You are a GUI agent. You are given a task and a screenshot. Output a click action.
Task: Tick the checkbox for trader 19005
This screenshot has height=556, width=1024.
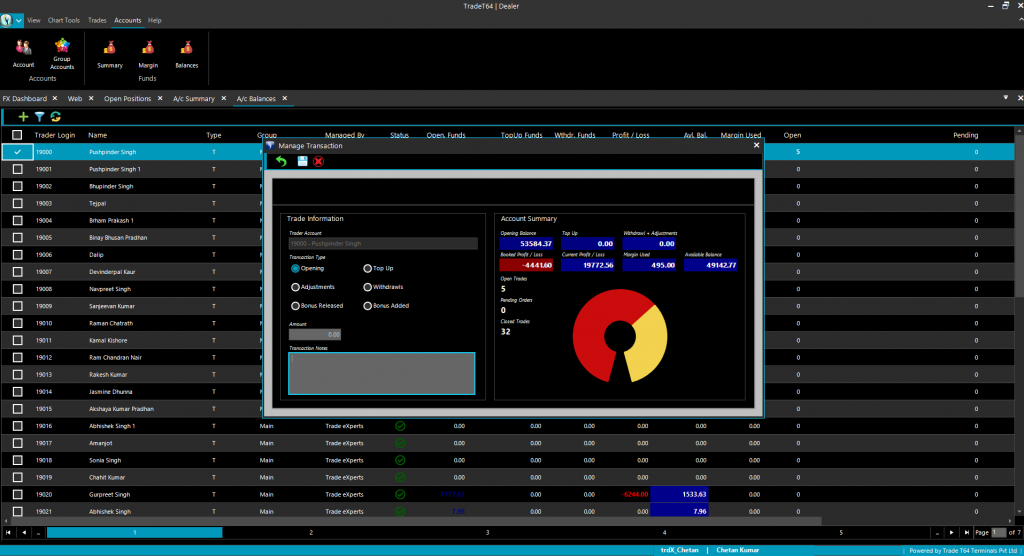point(17,238)
